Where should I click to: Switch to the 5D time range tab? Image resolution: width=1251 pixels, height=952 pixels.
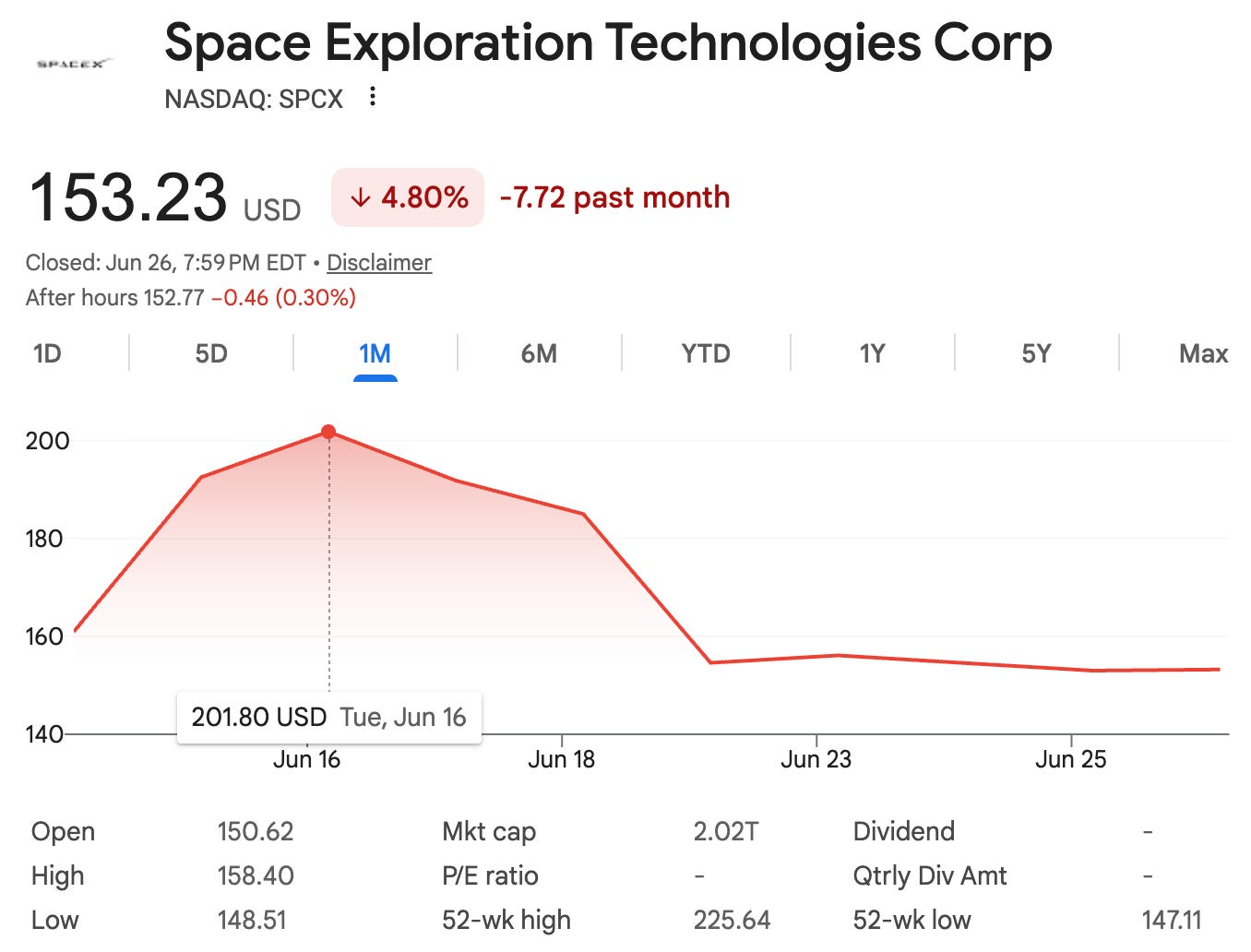[x=211, y=353]
